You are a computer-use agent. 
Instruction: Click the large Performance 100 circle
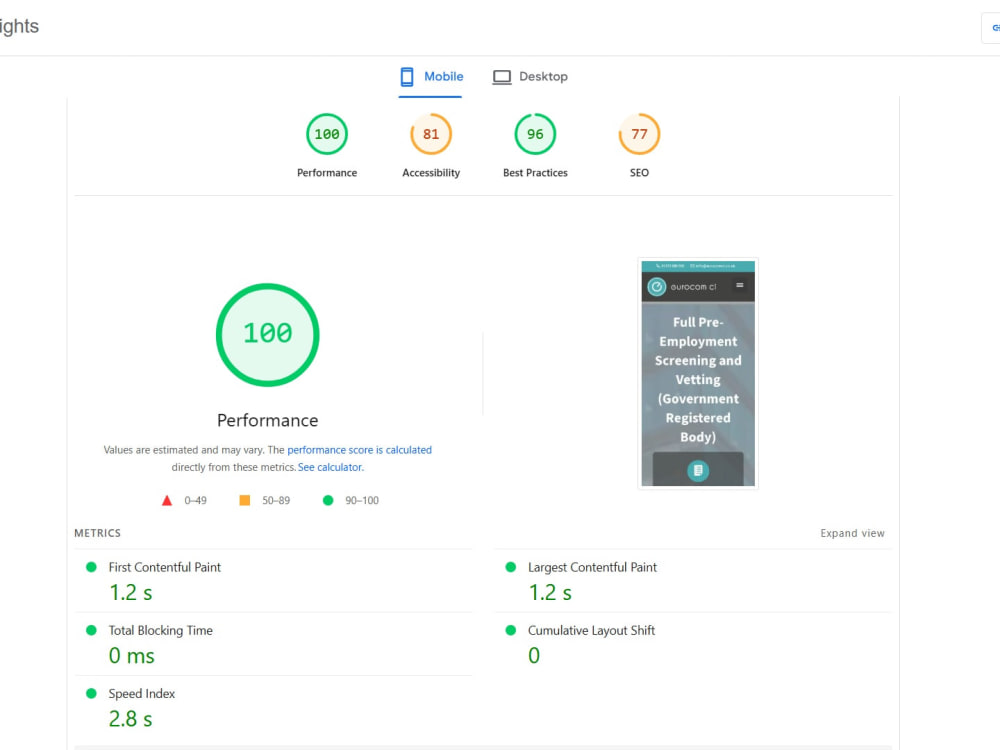tap(268, 335)
